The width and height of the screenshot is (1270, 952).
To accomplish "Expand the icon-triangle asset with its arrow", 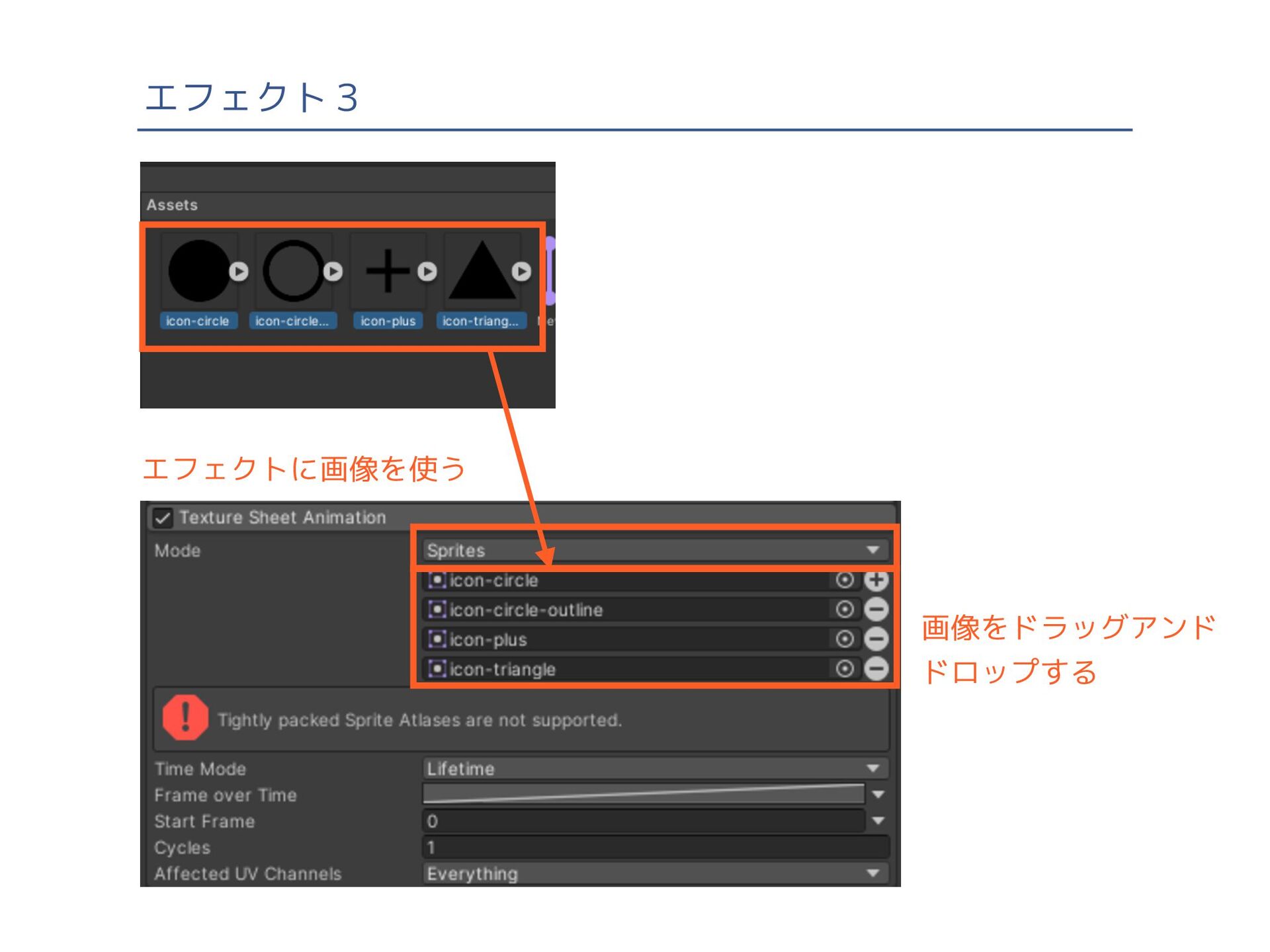I will (521, 271).
